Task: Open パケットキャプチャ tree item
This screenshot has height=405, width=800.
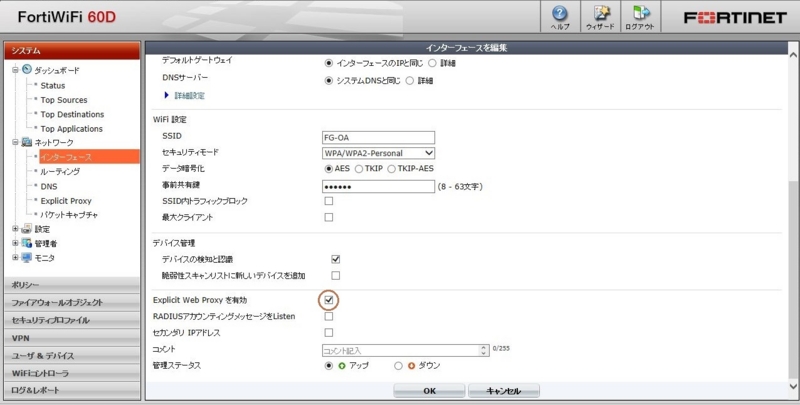Action: tap(69, 215)
